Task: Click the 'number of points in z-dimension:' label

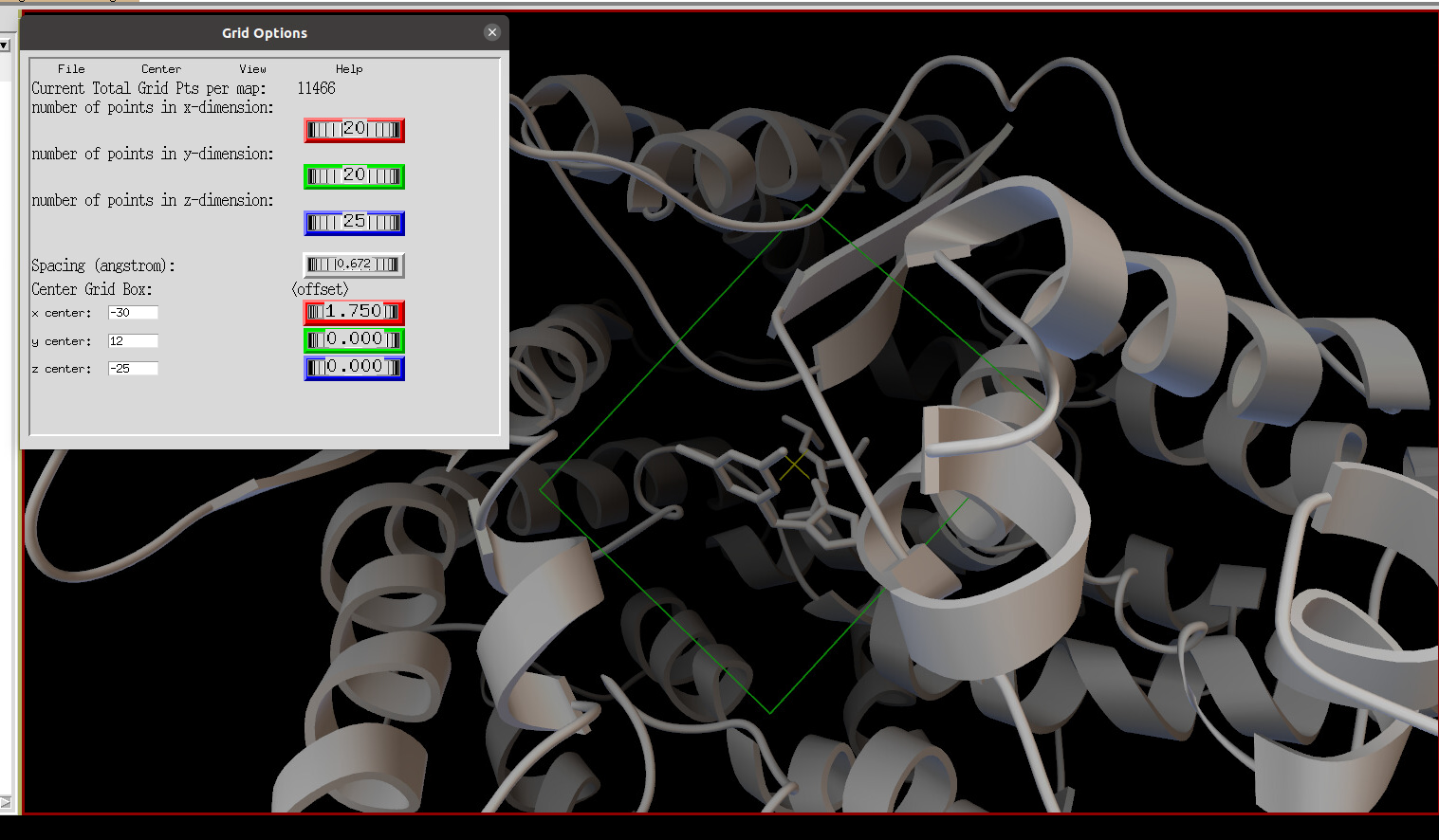Action: point(153,201)
